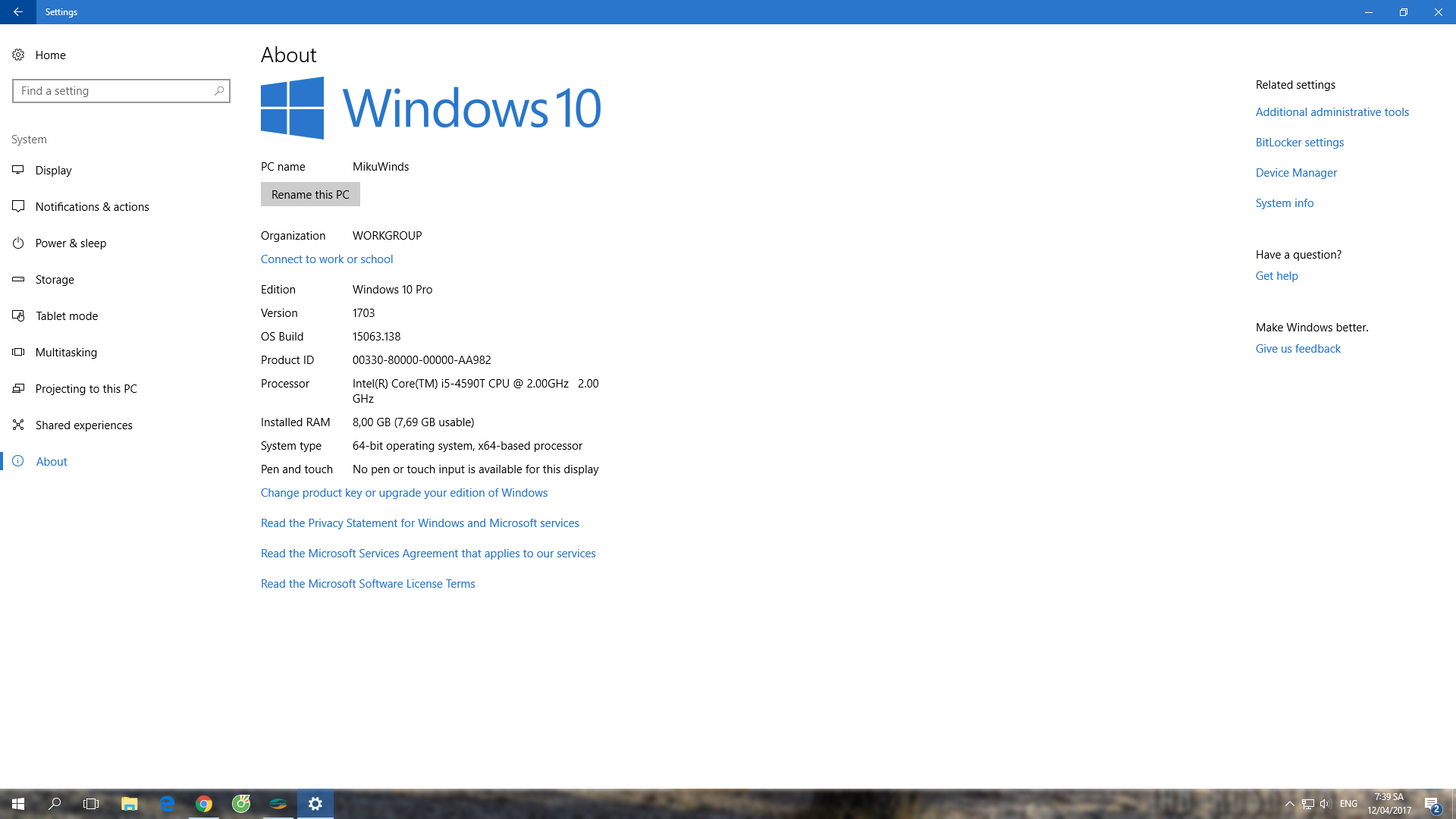Screen dimensions: 1456x819
Task: Select Tablet mode in sidebar
Action: [121, 315]
